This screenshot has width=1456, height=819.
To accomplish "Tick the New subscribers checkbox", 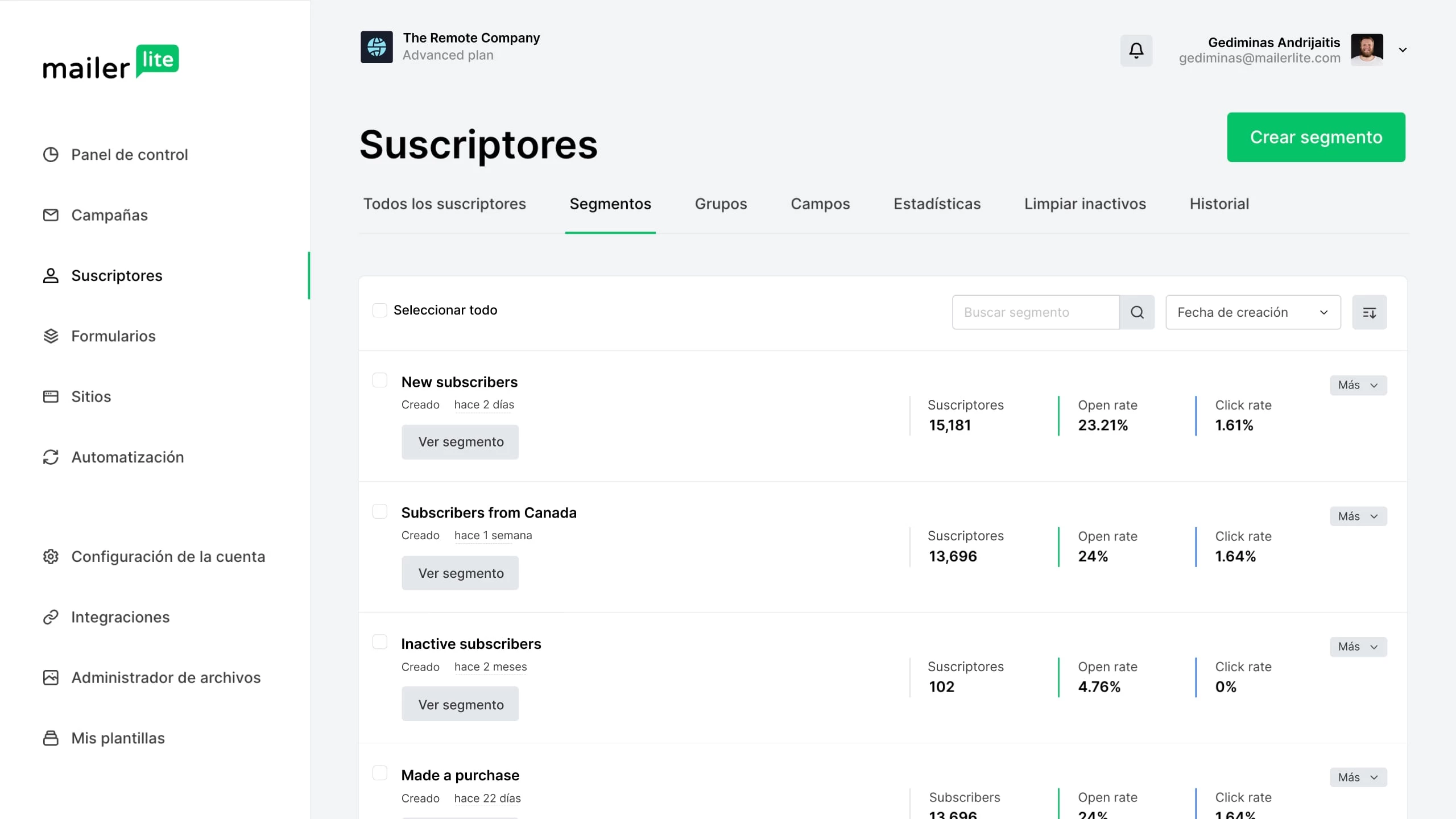I will (x=379, y=380).
